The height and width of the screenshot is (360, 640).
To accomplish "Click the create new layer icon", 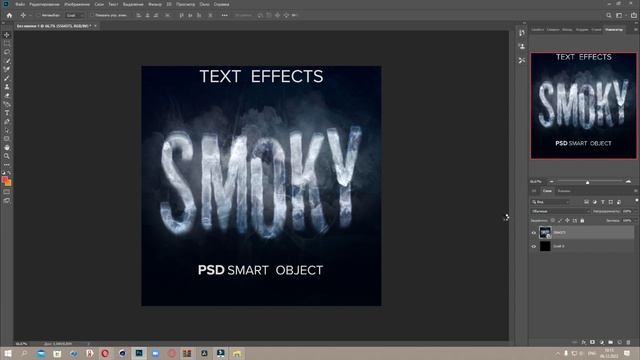I will (x=620, y=342).
